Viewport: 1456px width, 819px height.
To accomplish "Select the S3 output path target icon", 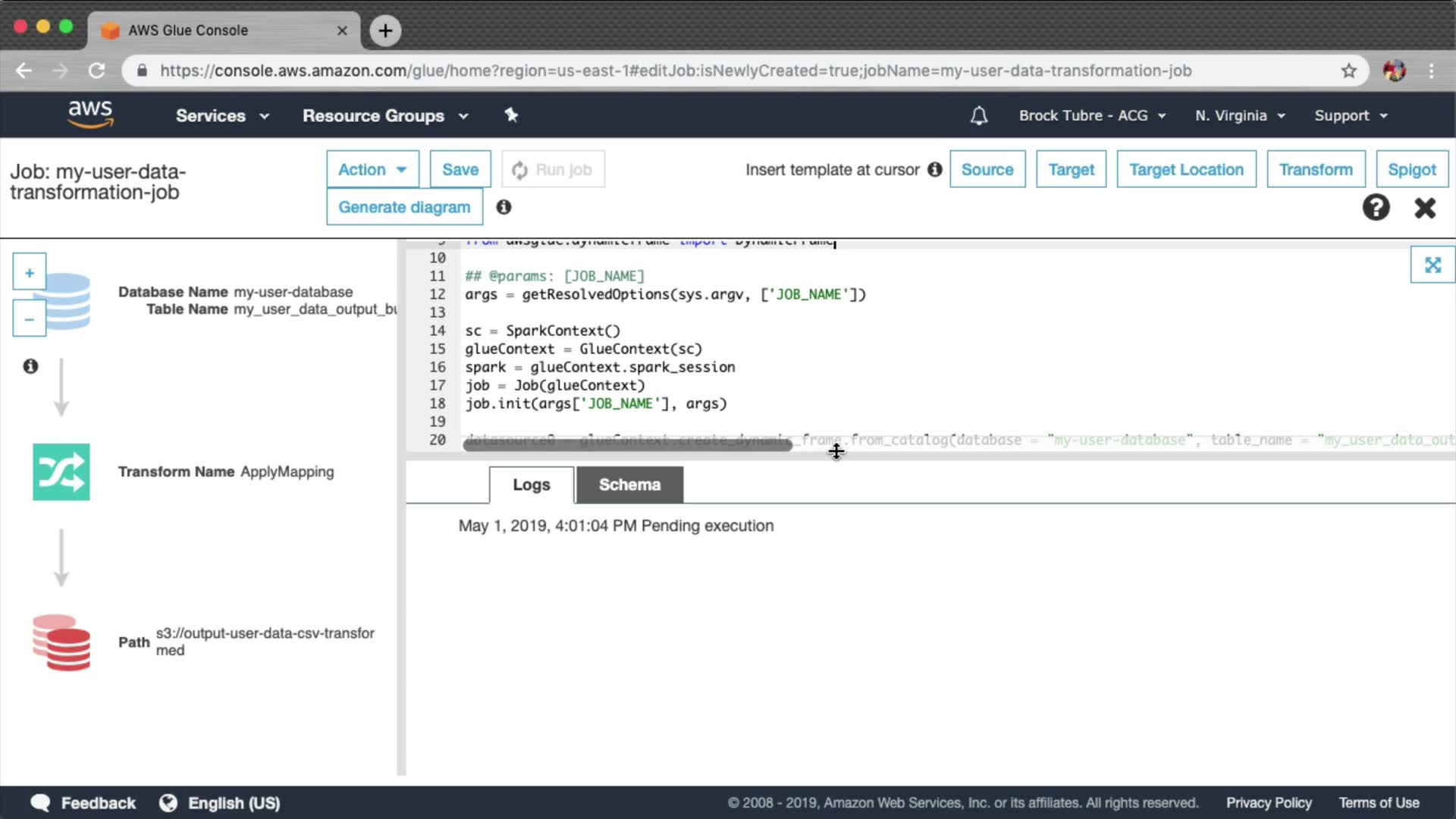I will [61, 642].
